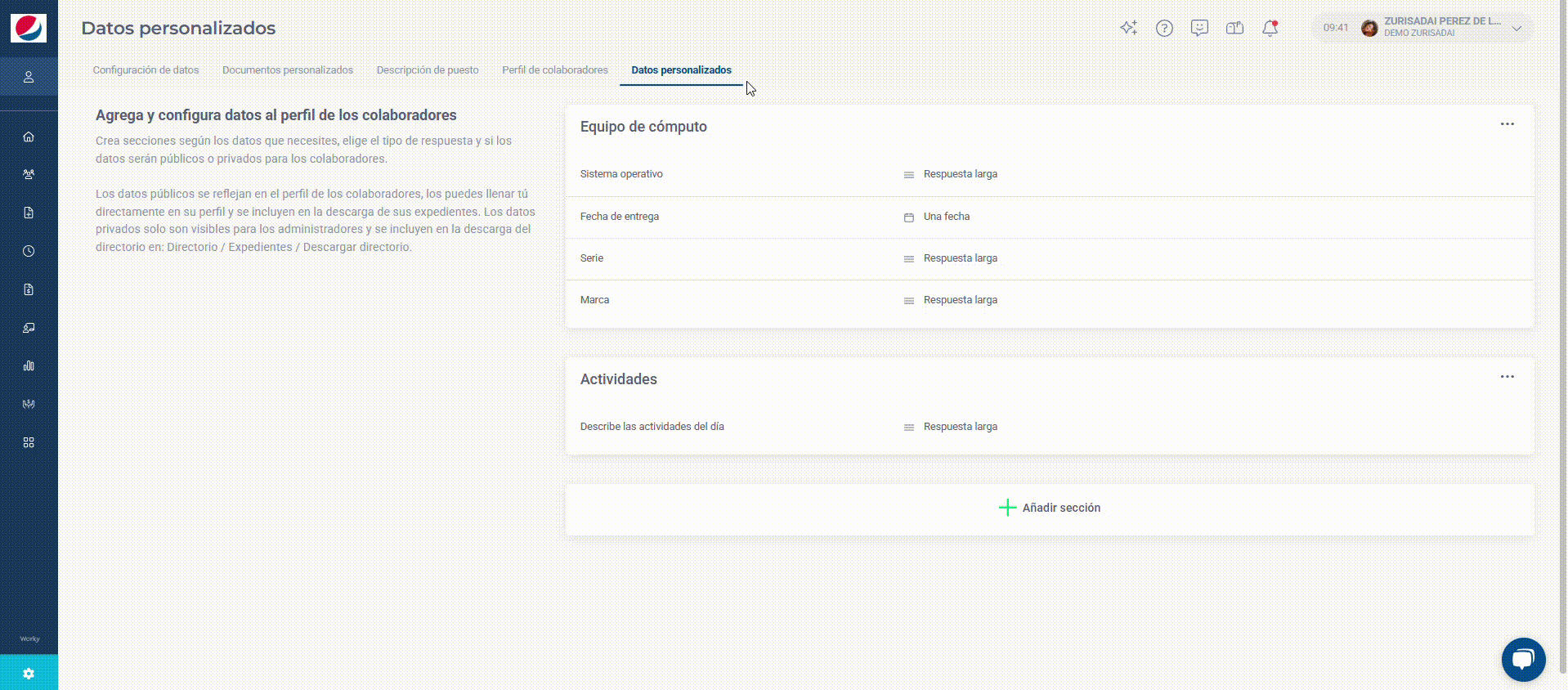The image size is (1568, 690).
Task: Click the Añadir sección button
Action: (x=1050, y=509)
